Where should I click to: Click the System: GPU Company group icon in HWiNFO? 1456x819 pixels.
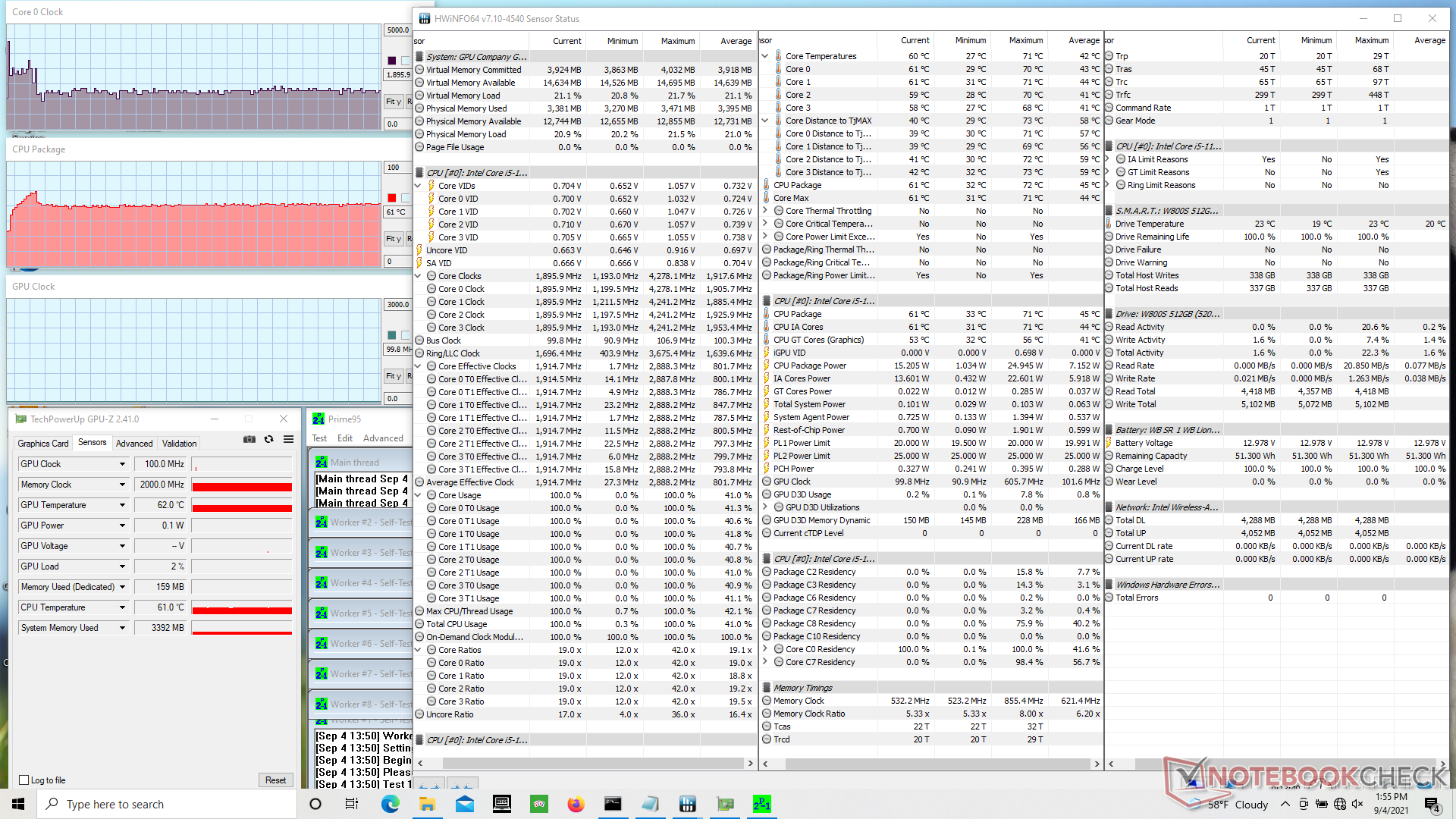(x=419, y=56)
